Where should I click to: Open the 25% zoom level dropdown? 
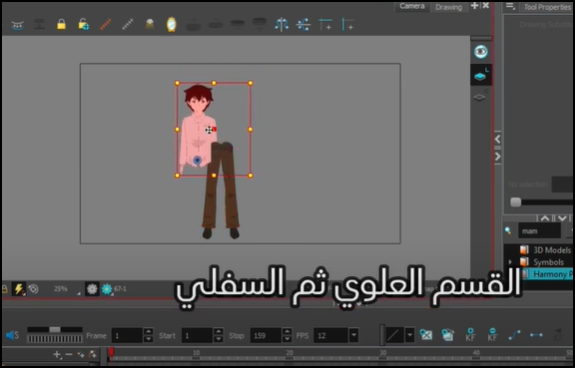pyautogui.click(x=66, y=289)
